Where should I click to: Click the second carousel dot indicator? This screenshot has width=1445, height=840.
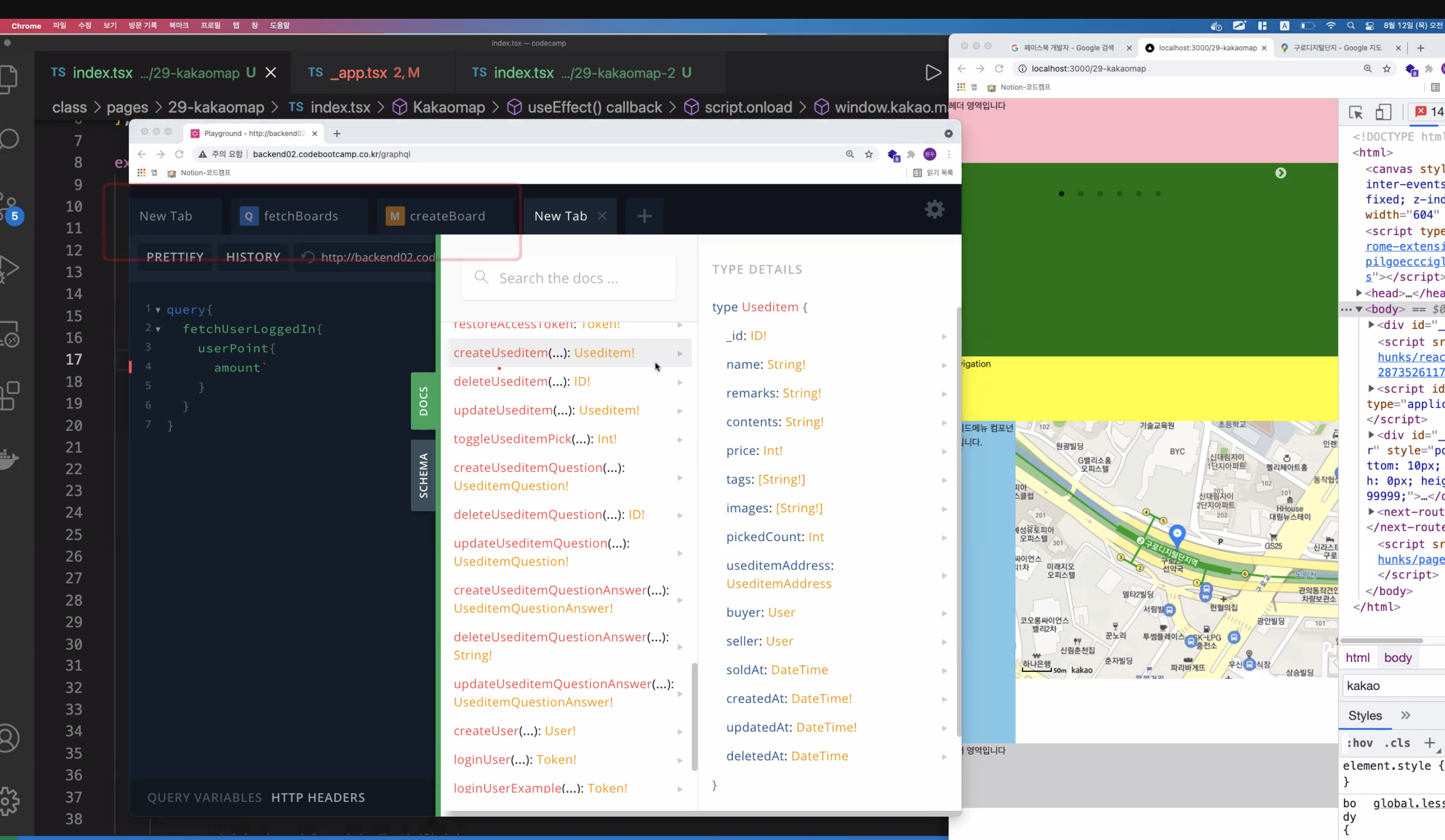[x=1080, y=194]
